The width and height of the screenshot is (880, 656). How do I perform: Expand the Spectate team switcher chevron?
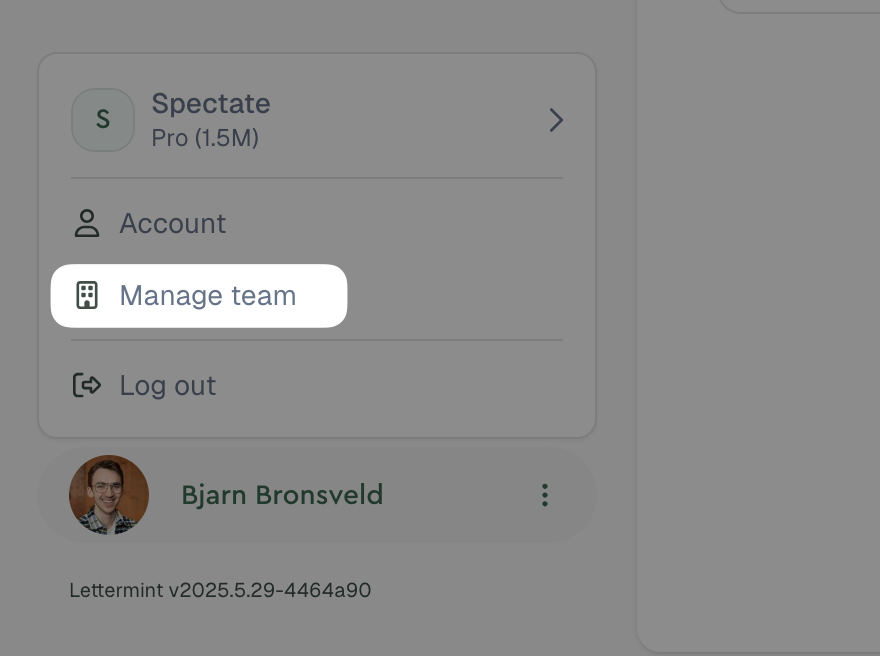tap(556, 120)
